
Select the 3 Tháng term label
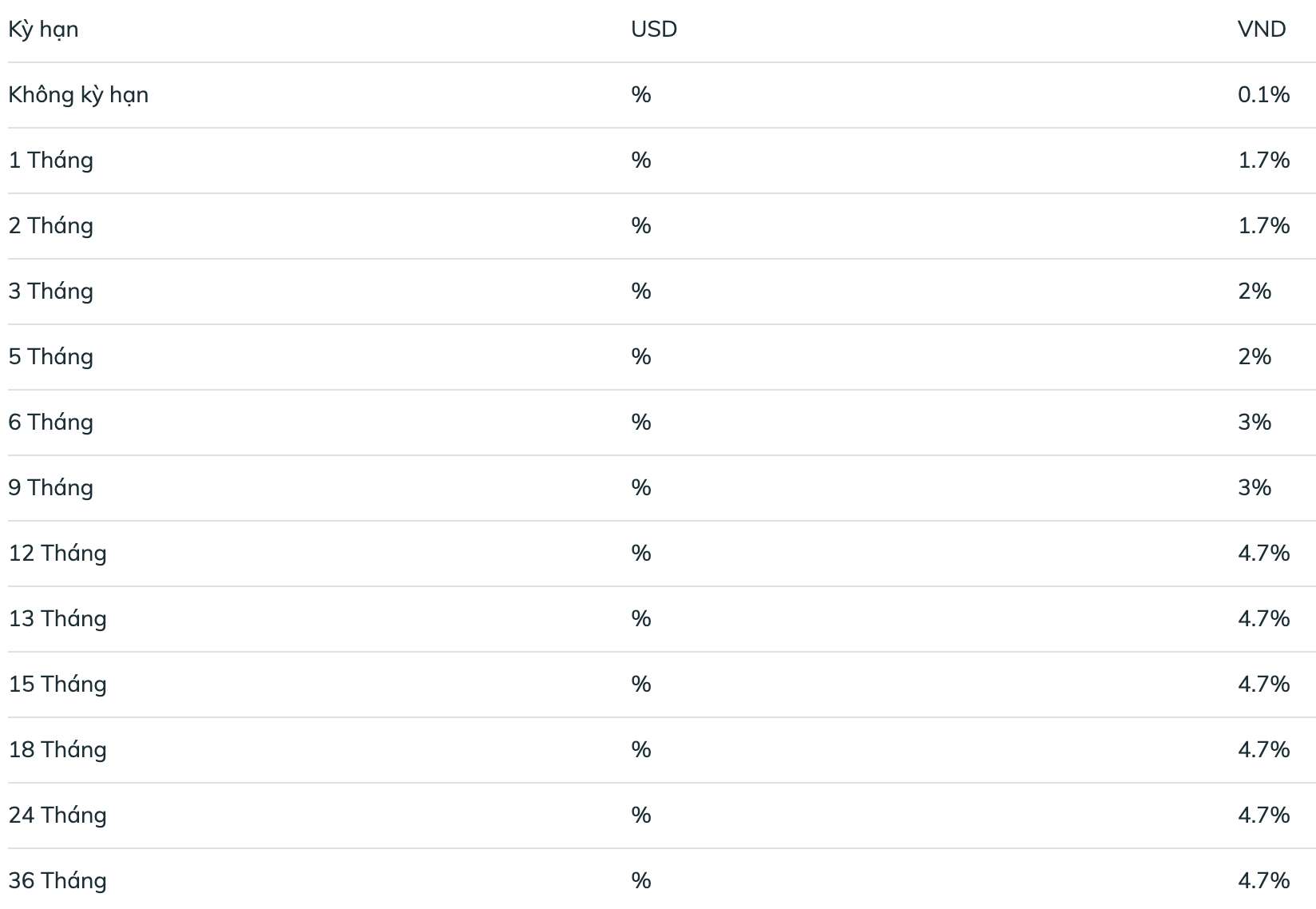[x=50, y=292]
